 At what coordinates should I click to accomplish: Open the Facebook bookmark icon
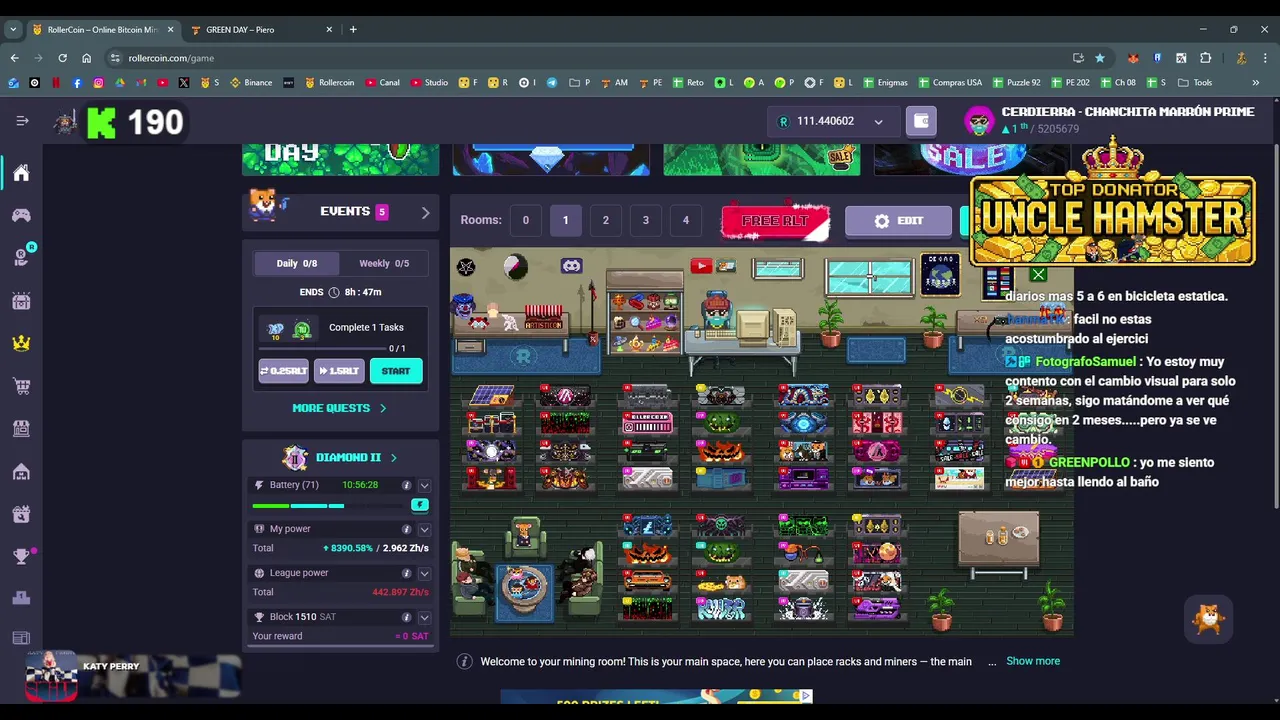click(x=77, y=83)
